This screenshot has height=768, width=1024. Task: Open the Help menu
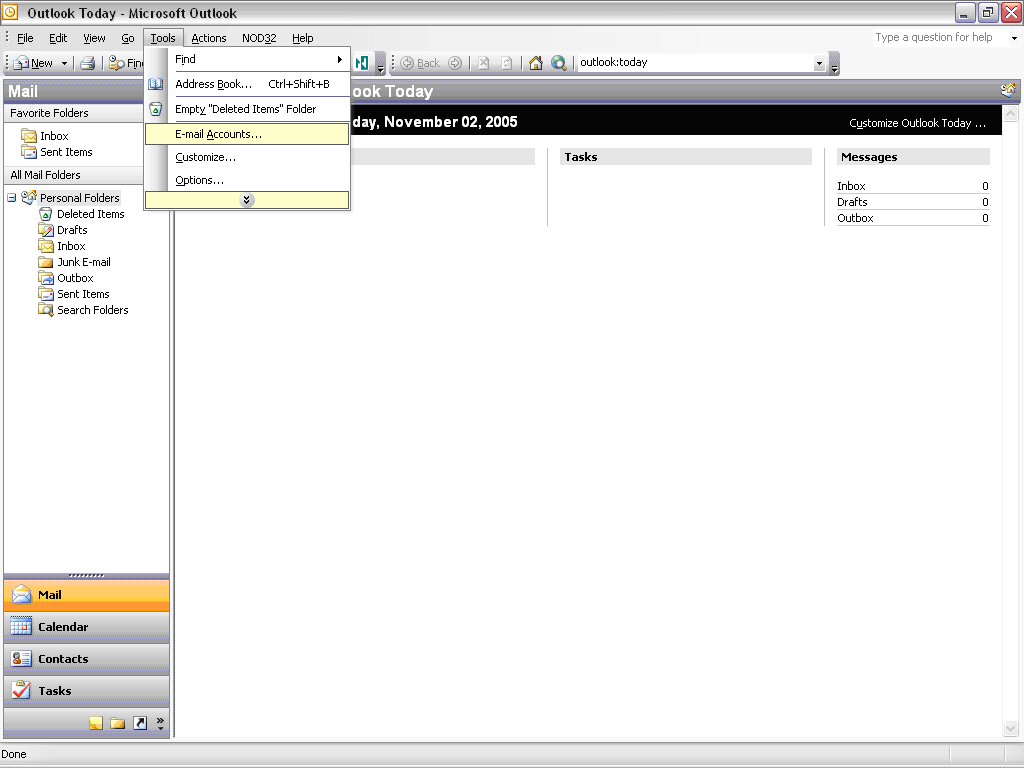[x=302, y=38]
